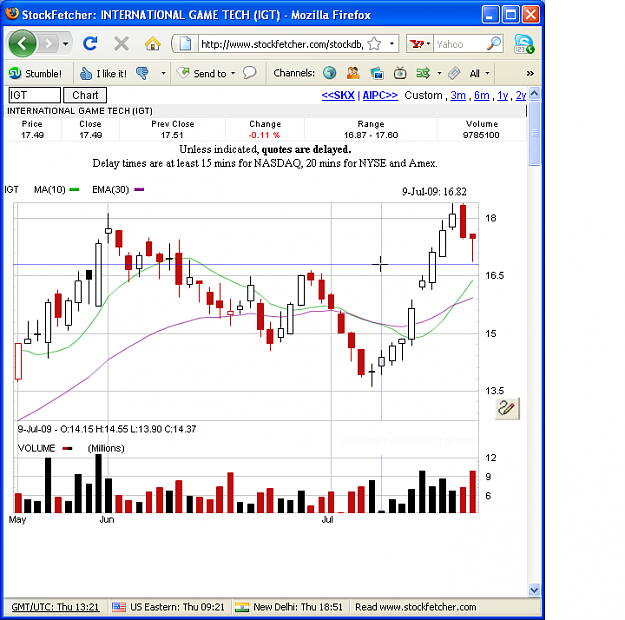Click the VOLUME red legend marker
625x620 pixels.
(67, 449)
